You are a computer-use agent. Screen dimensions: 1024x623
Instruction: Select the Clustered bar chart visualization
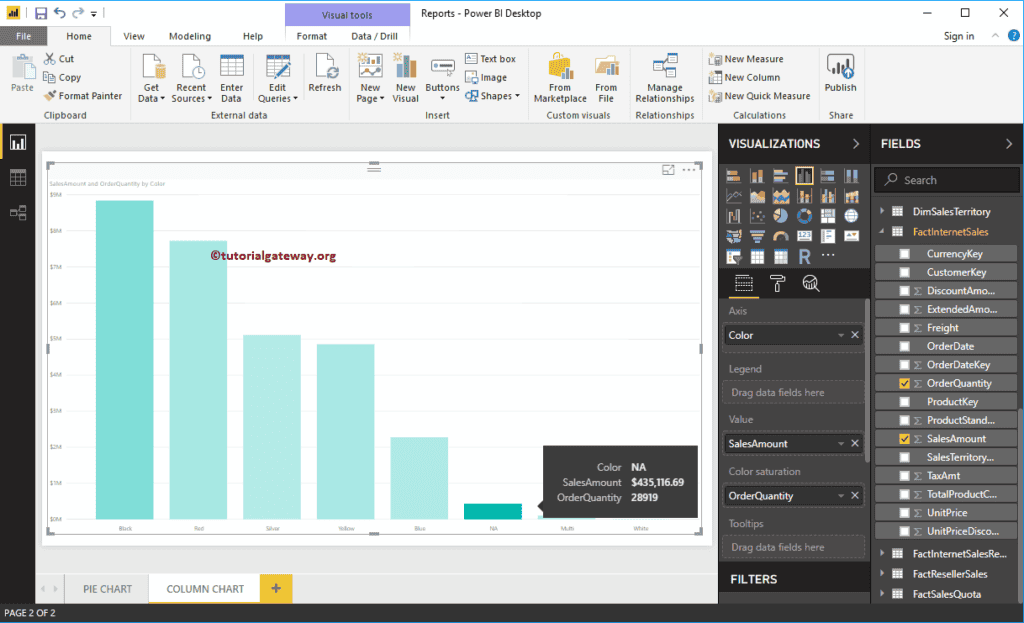780,176
